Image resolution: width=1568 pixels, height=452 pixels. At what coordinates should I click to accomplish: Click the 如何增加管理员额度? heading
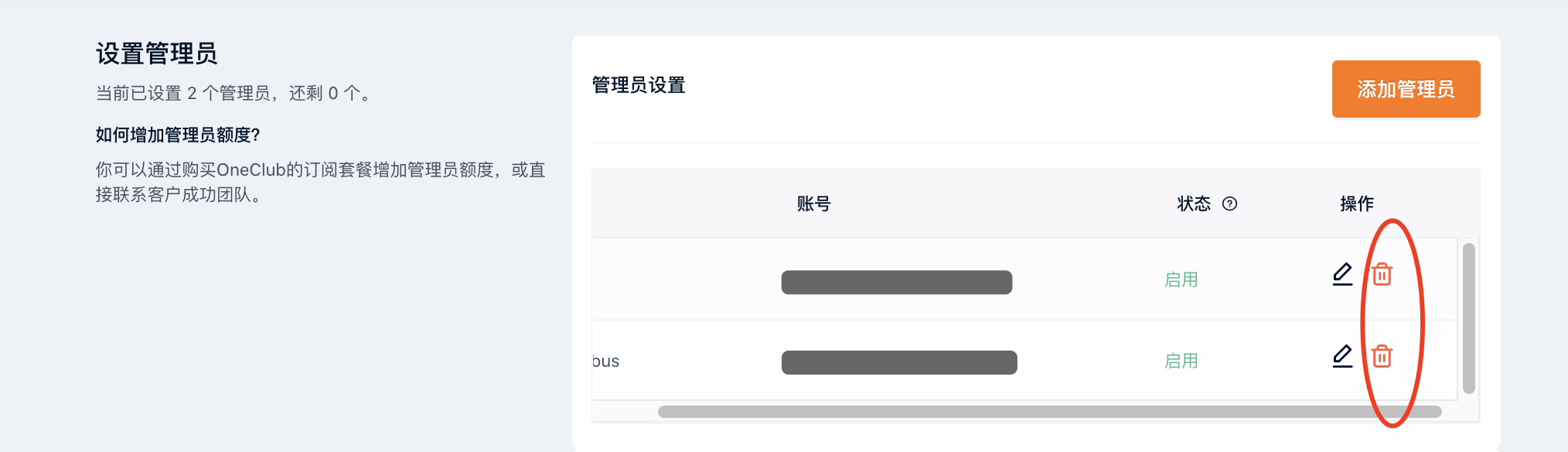point(178,135)
